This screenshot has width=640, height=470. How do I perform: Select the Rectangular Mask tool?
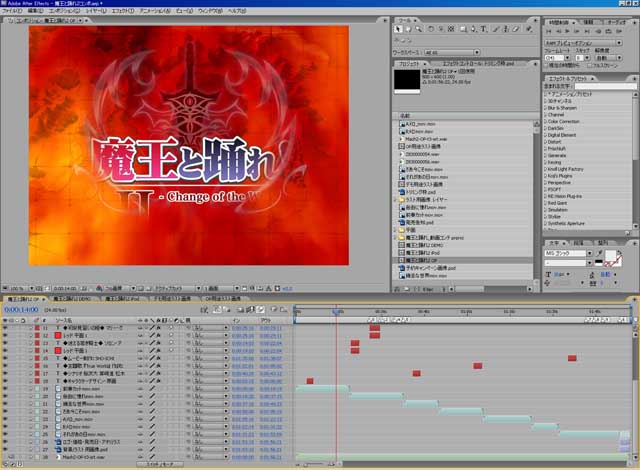point(463,29)
